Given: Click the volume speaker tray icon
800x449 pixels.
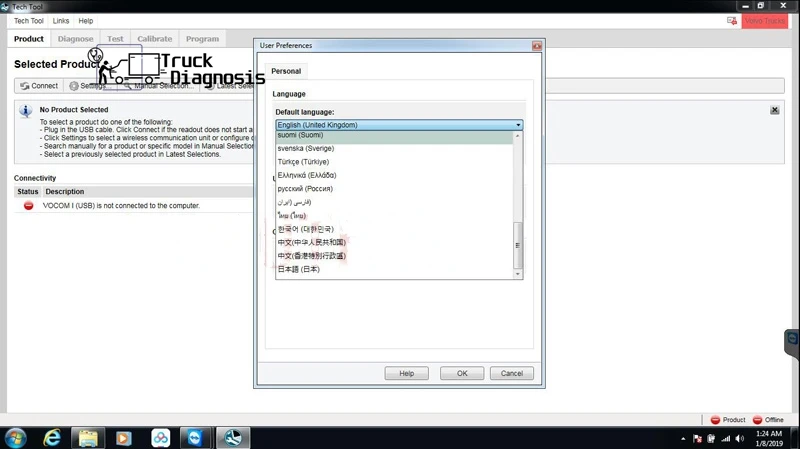Looking at the screenshot, I should click(740, 439).
